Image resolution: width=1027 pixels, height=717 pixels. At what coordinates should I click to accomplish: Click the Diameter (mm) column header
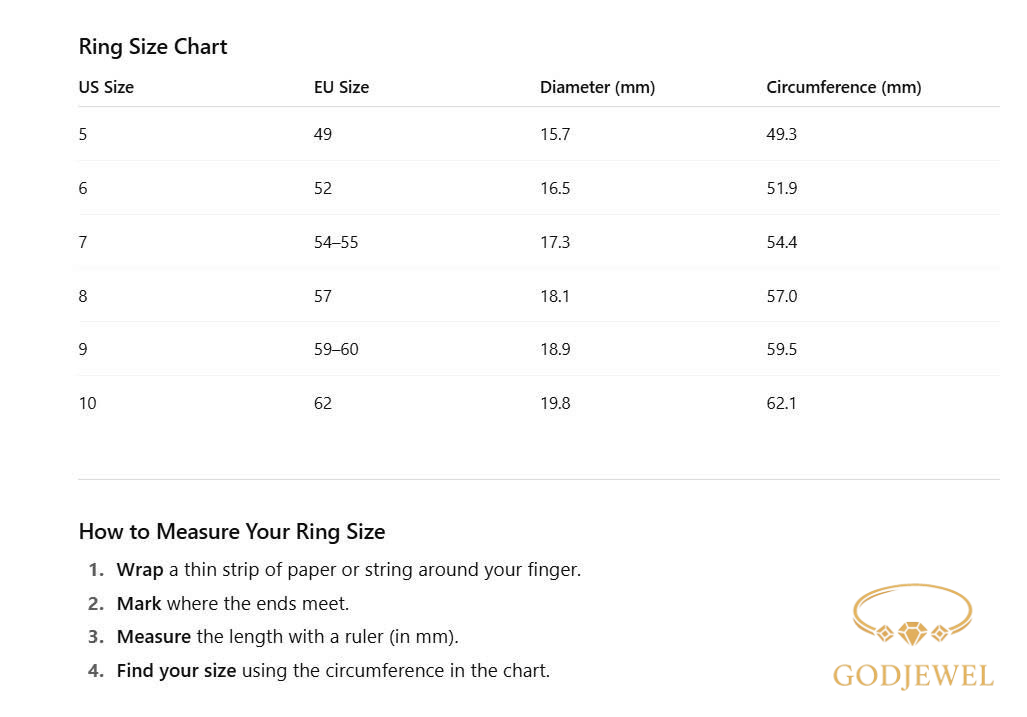(x=597, y=87)
